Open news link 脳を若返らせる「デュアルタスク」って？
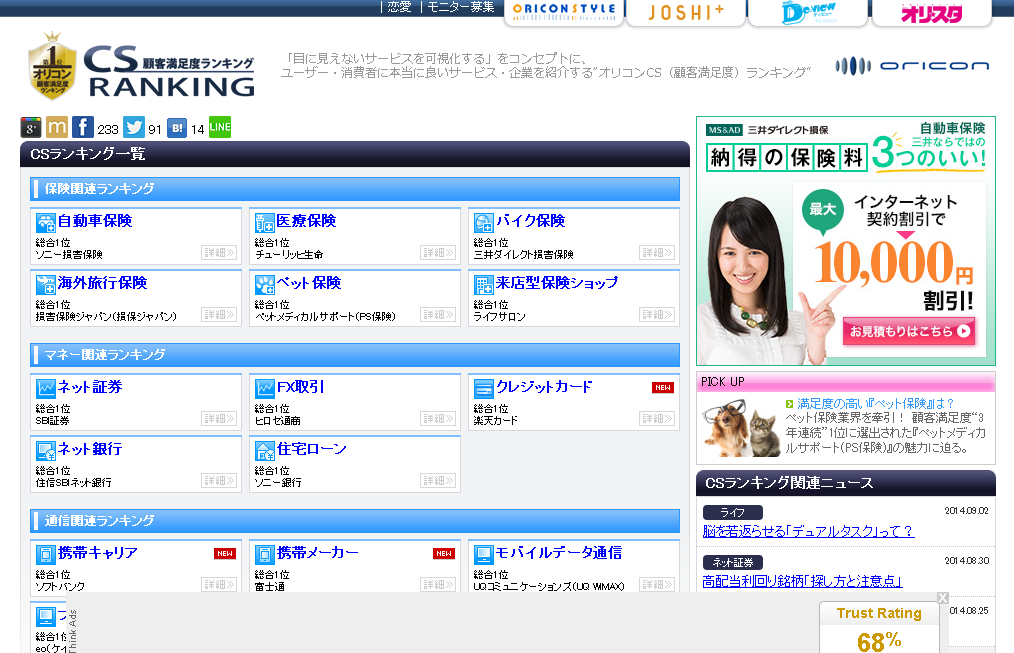Screen dimensions: 1014x653 point(808,531)
